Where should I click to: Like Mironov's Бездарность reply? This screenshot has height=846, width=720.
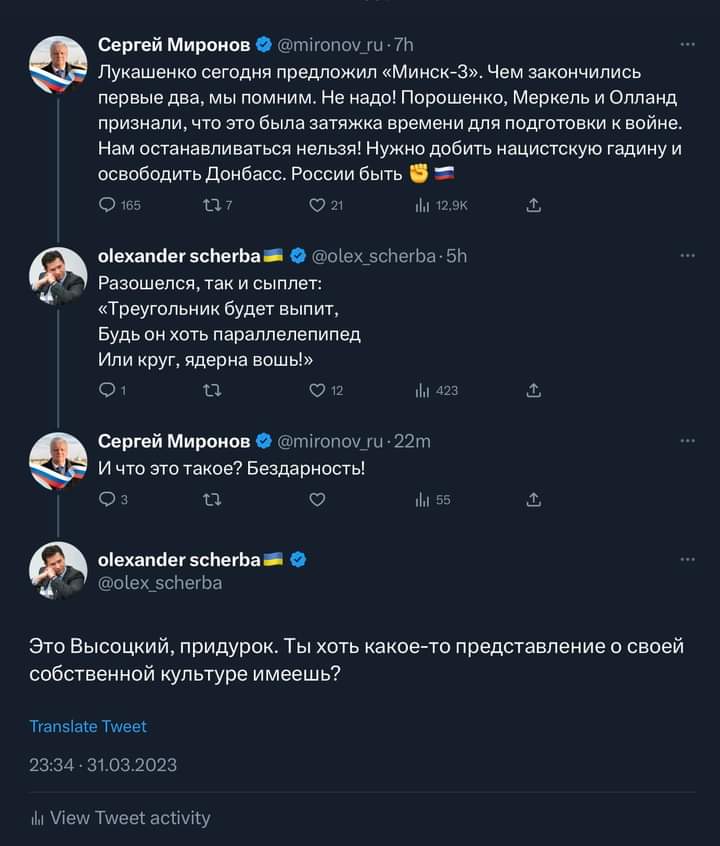tap(317, 500)
